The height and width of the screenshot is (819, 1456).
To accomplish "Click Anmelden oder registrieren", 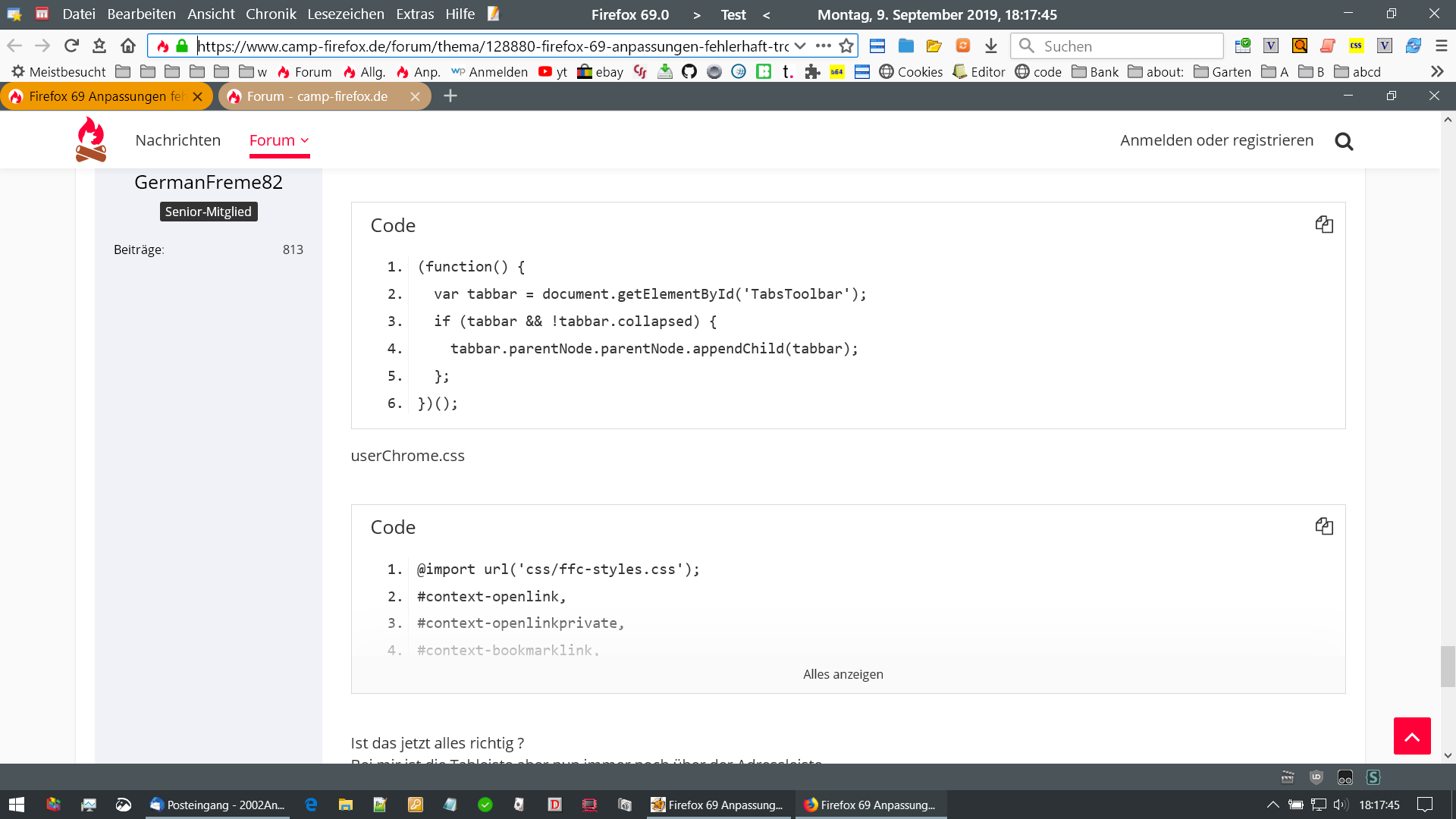I will coord(1216,140).
